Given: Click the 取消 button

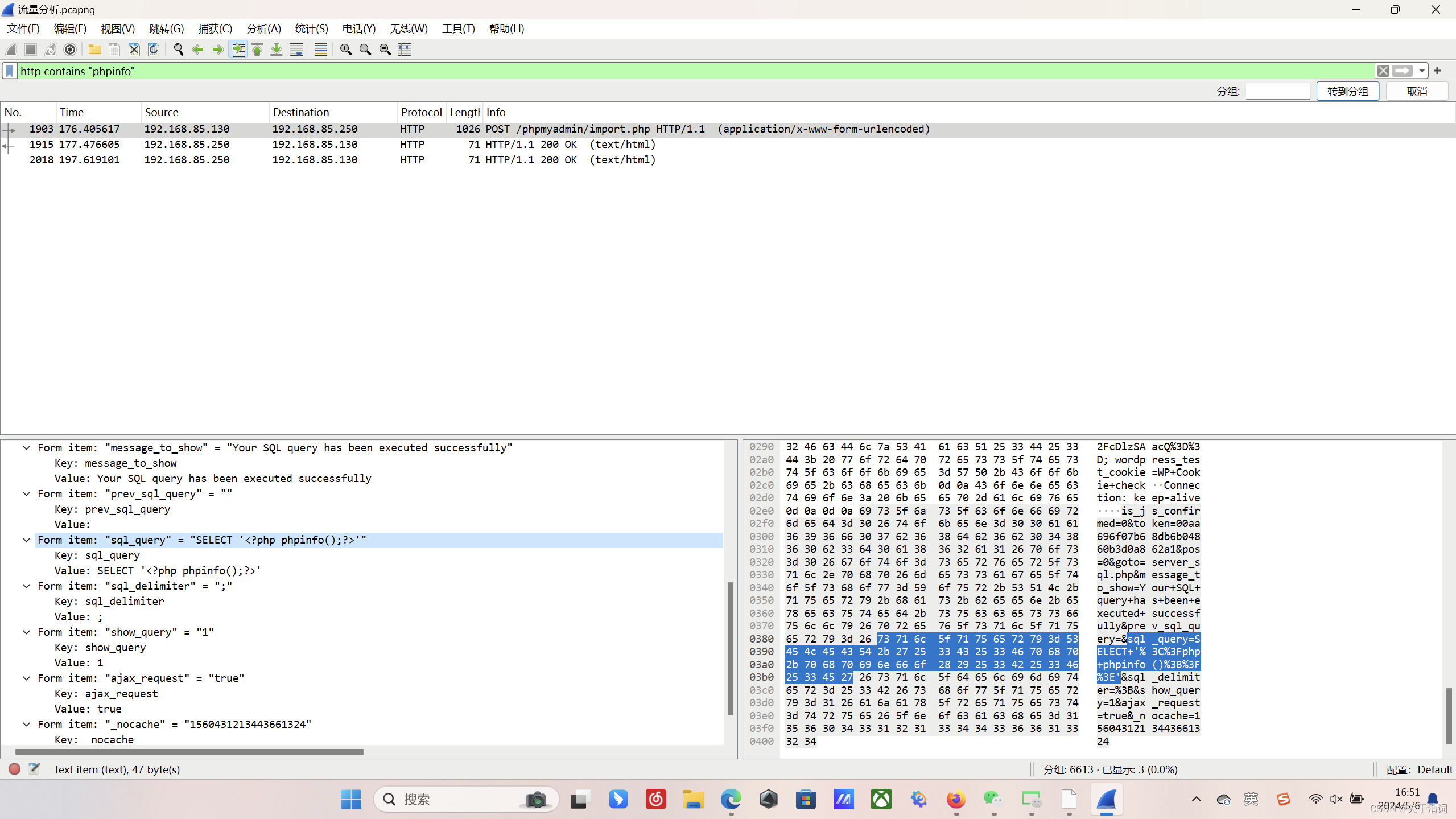Looking at the screenshot, I should tap(1417, 91).
